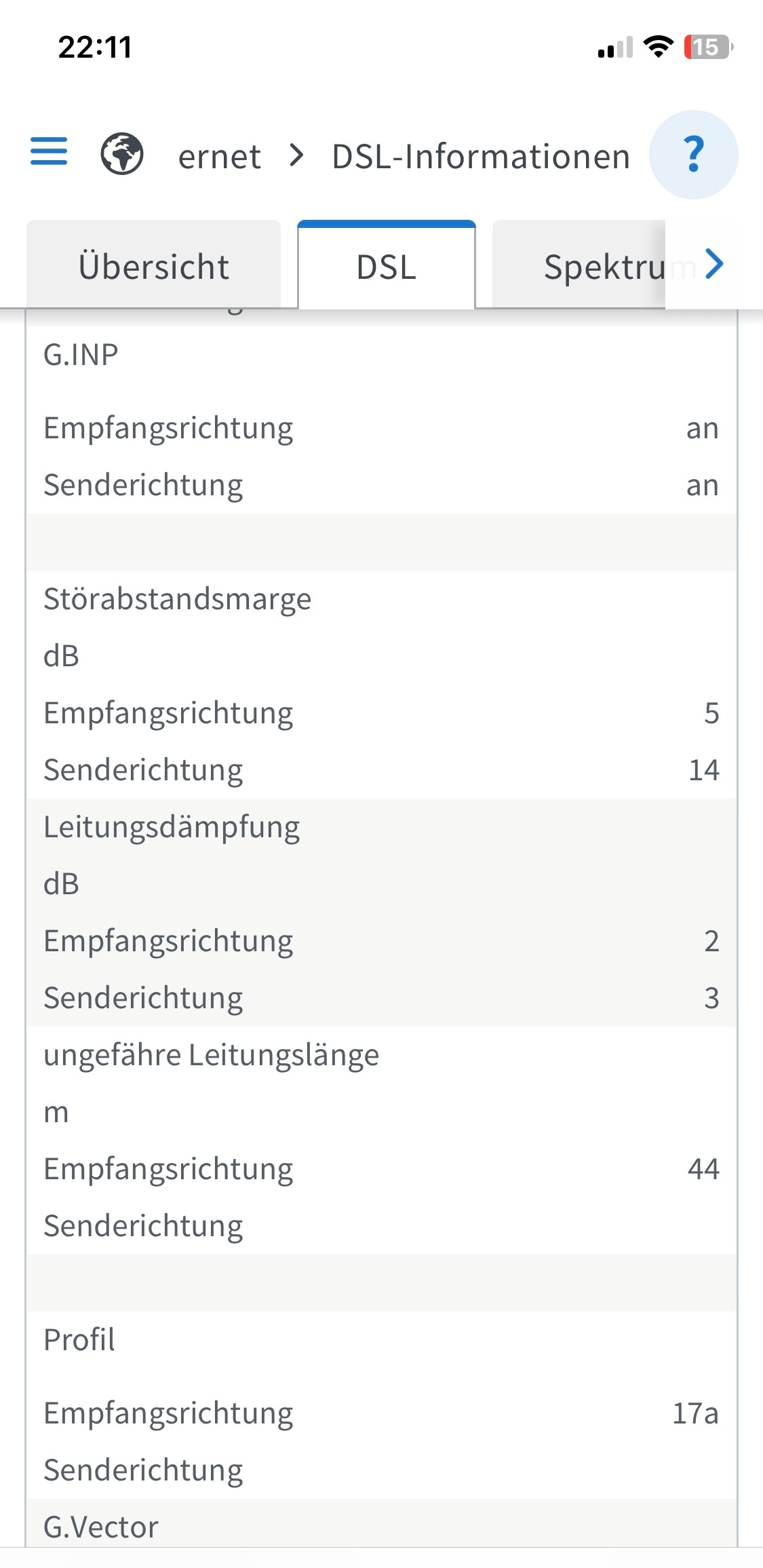Screen dimensions: 763x1568
Task: Tap the Wi-Fi status icon
Action: (657, 47)
